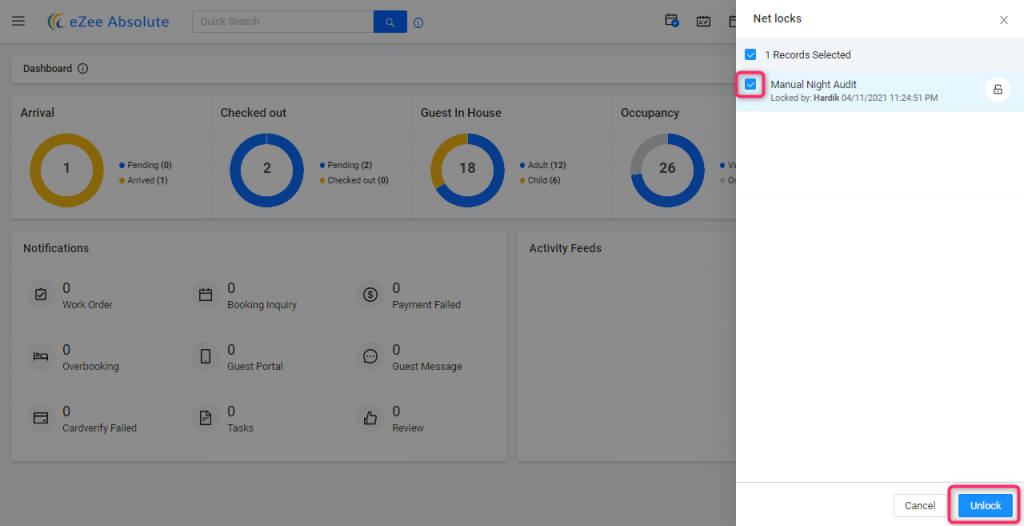Image resolution: width=1024 pixels, height=526 pixels.
Task: Click the Payment Failed label
Action: tap(426, 304)
